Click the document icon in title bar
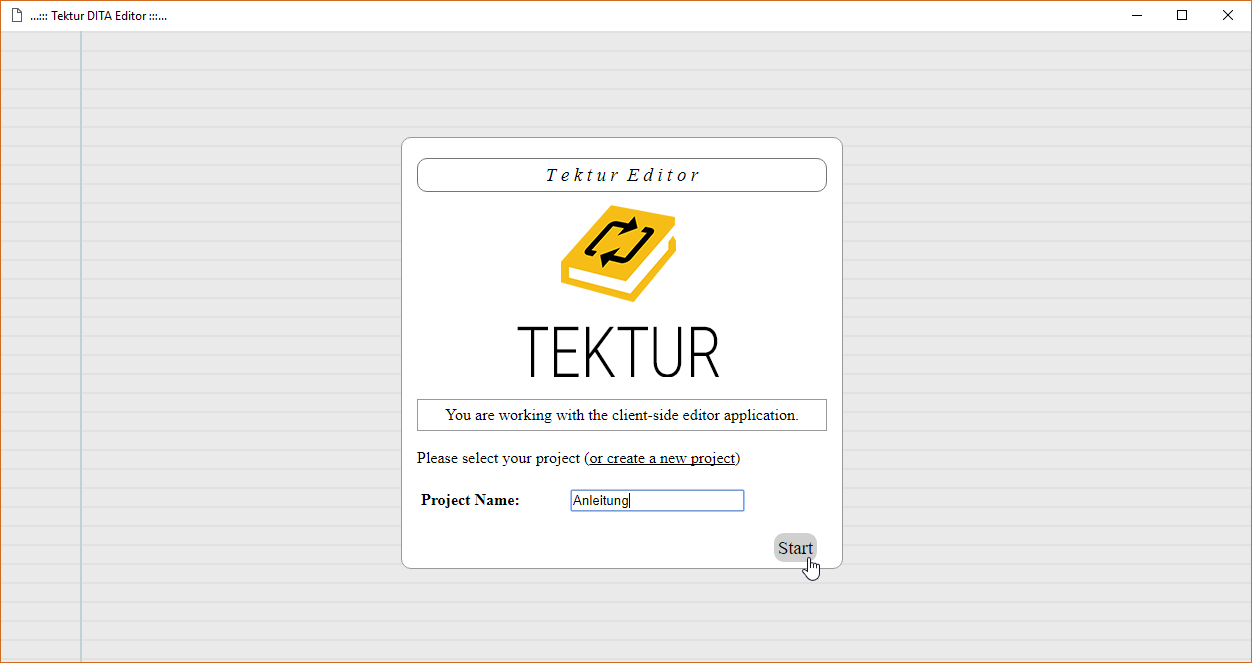 (x=16, y=15)
